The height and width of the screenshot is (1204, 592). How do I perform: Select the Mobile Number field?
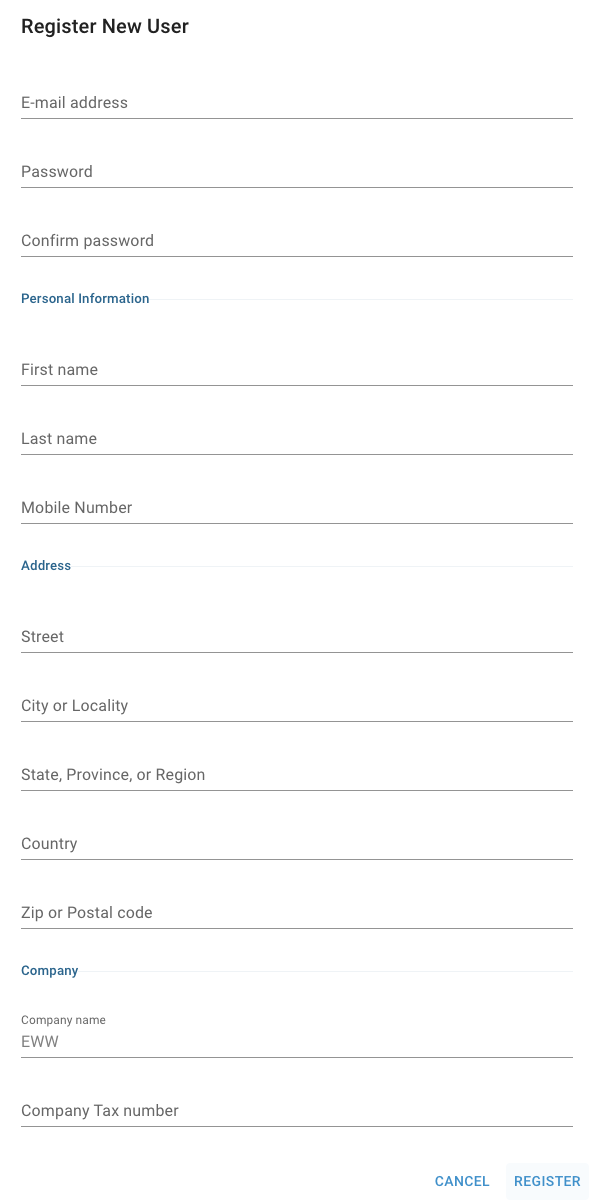296,507
